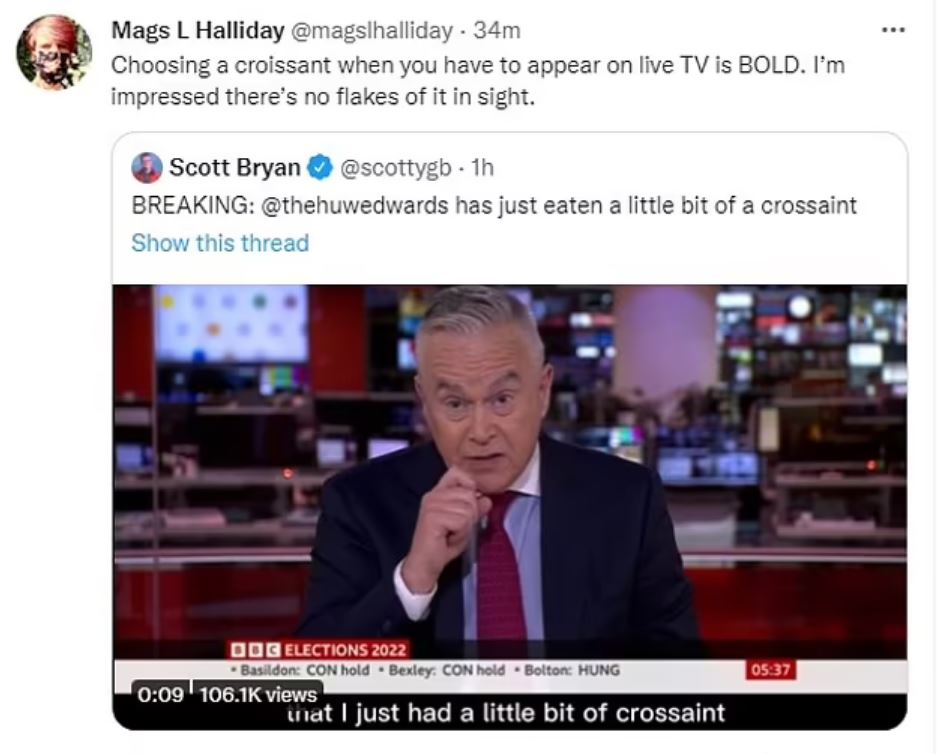943x754 pixels.
Task: Open the 34m tweet timestamp
Action: (x=497, y=30)
